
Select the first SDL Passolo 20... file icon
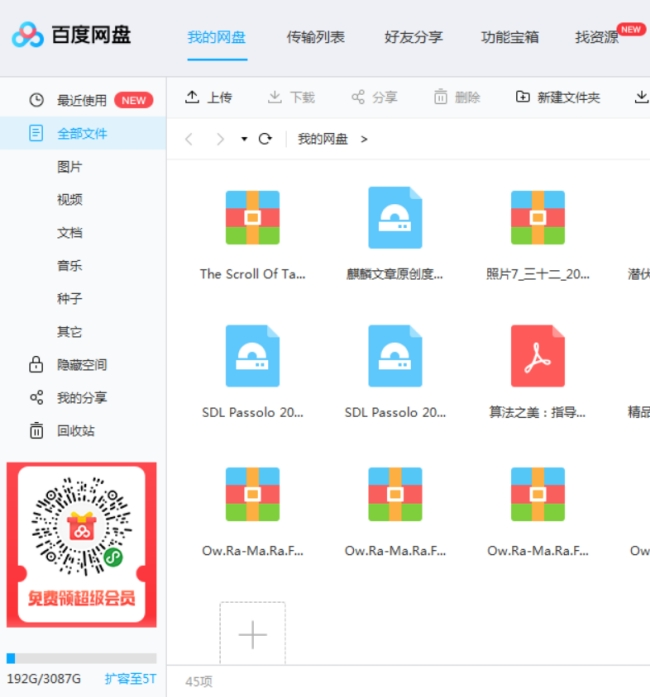pyautogui.click(x=253, y=356)
